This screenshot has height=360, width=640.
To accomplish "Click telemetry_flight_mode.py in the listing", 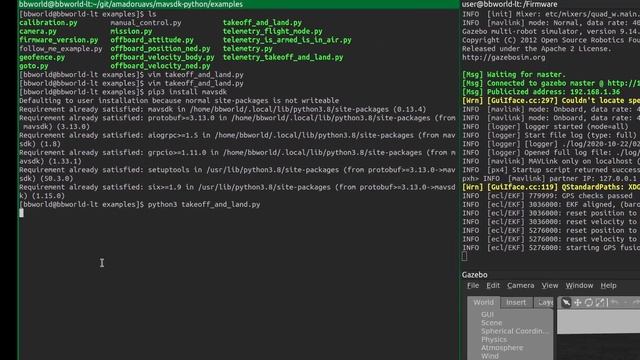I will [x=273, y=31].
